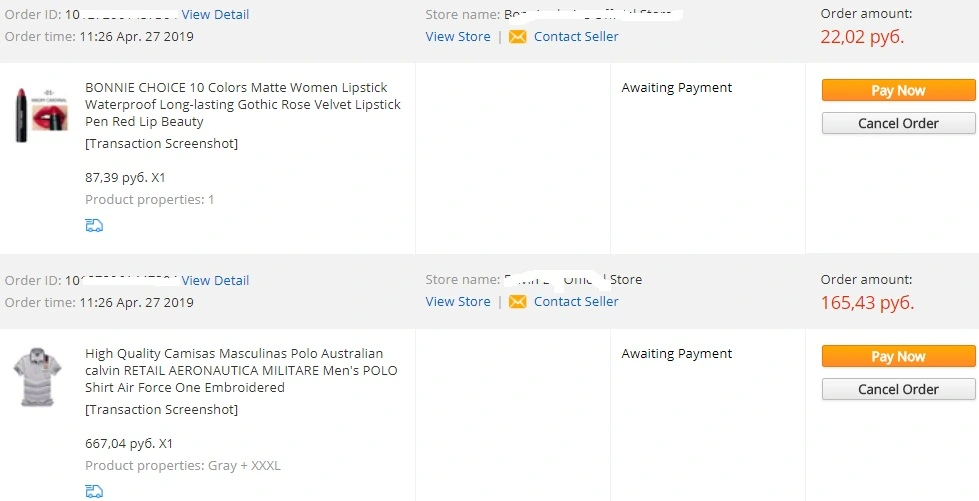The image size is (979, 501).
Task: Open Transaction Screenshot for the polo shirt
Action: [162, 410]
